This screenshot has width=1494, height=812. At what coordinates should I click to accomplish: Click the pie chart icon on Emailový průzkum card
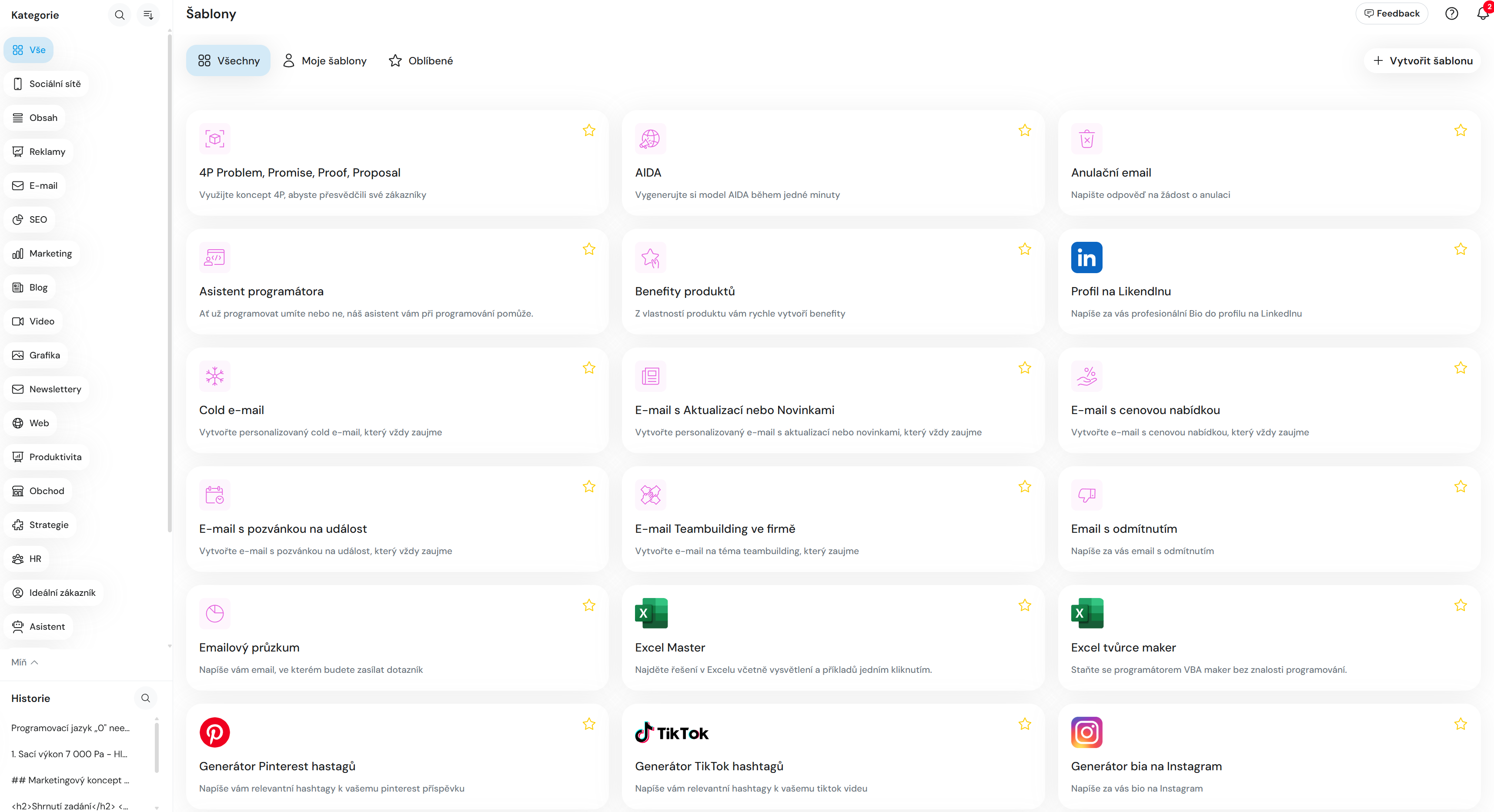(214, 614)
